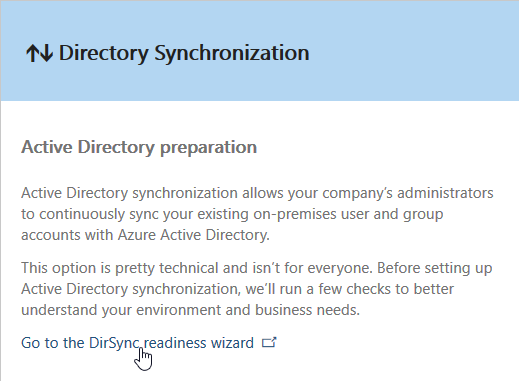Click the empty blue header banner area

pos(413,52)
